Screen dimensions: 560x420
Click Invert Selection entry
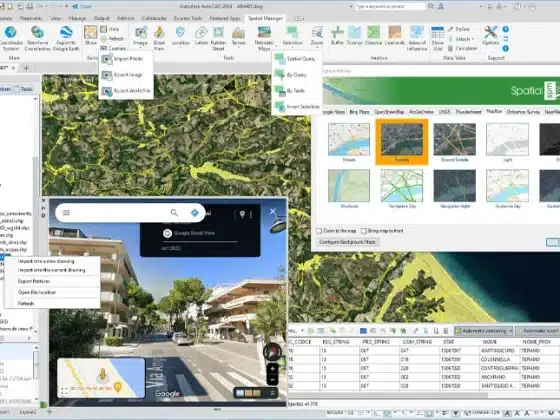tap(296, 106)
